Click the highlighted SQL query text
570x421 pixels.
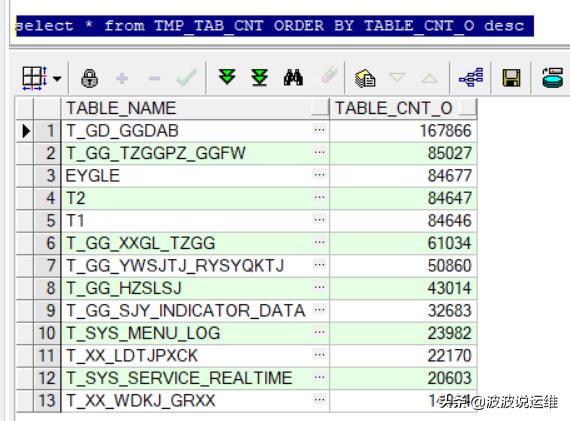pos(275,26)
